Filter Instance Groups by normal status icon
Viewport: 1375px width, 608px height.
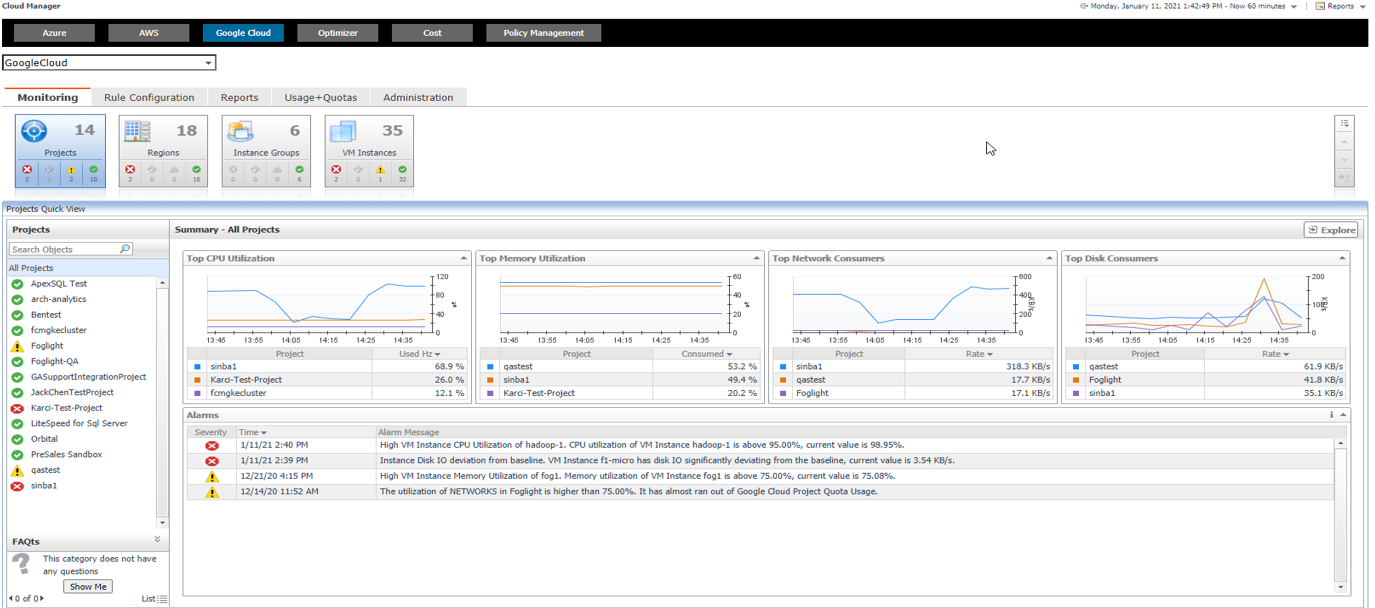tap(299, 170)
